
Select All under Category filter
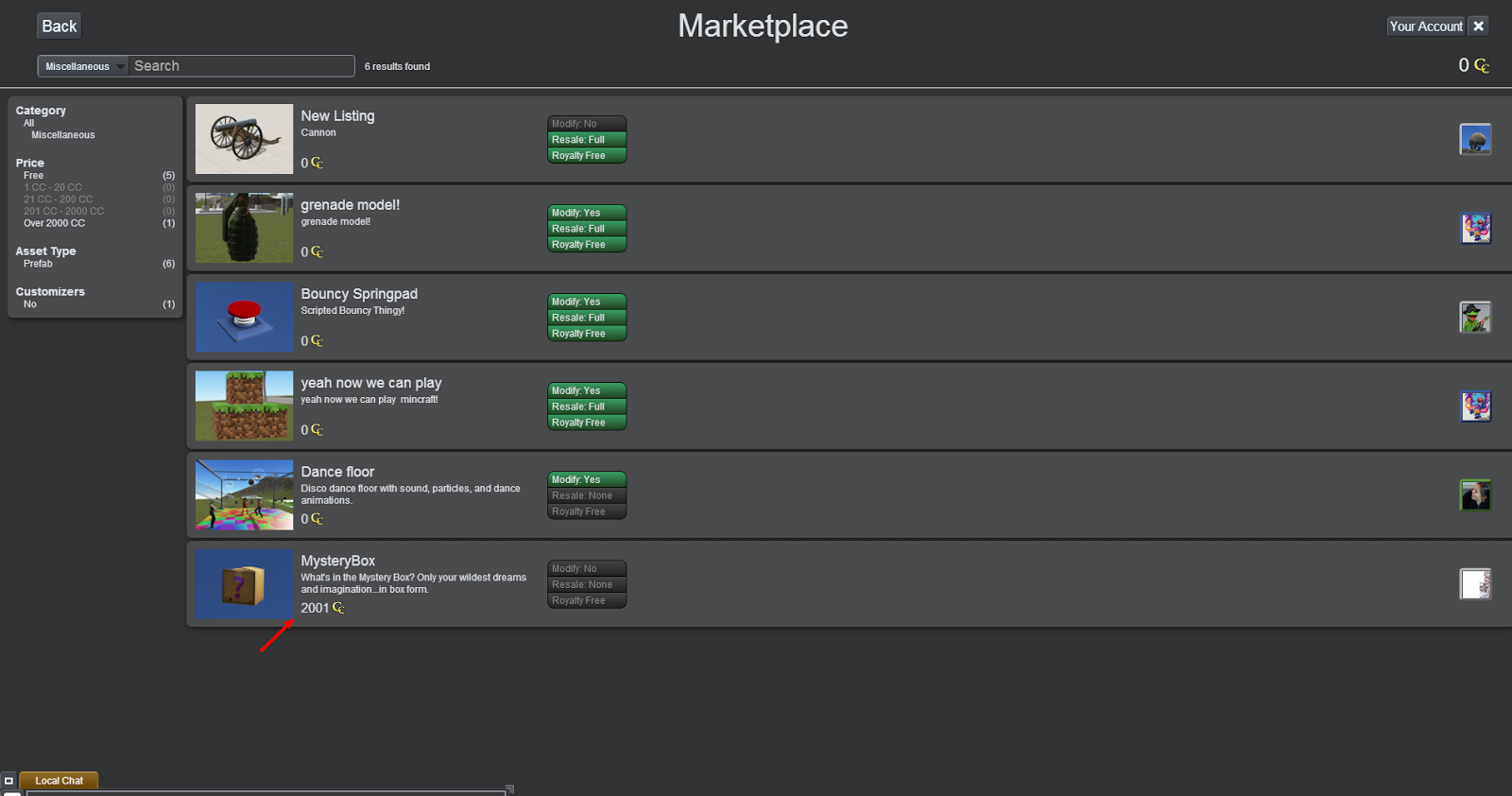pyautogui.click(x=29, y=123)
